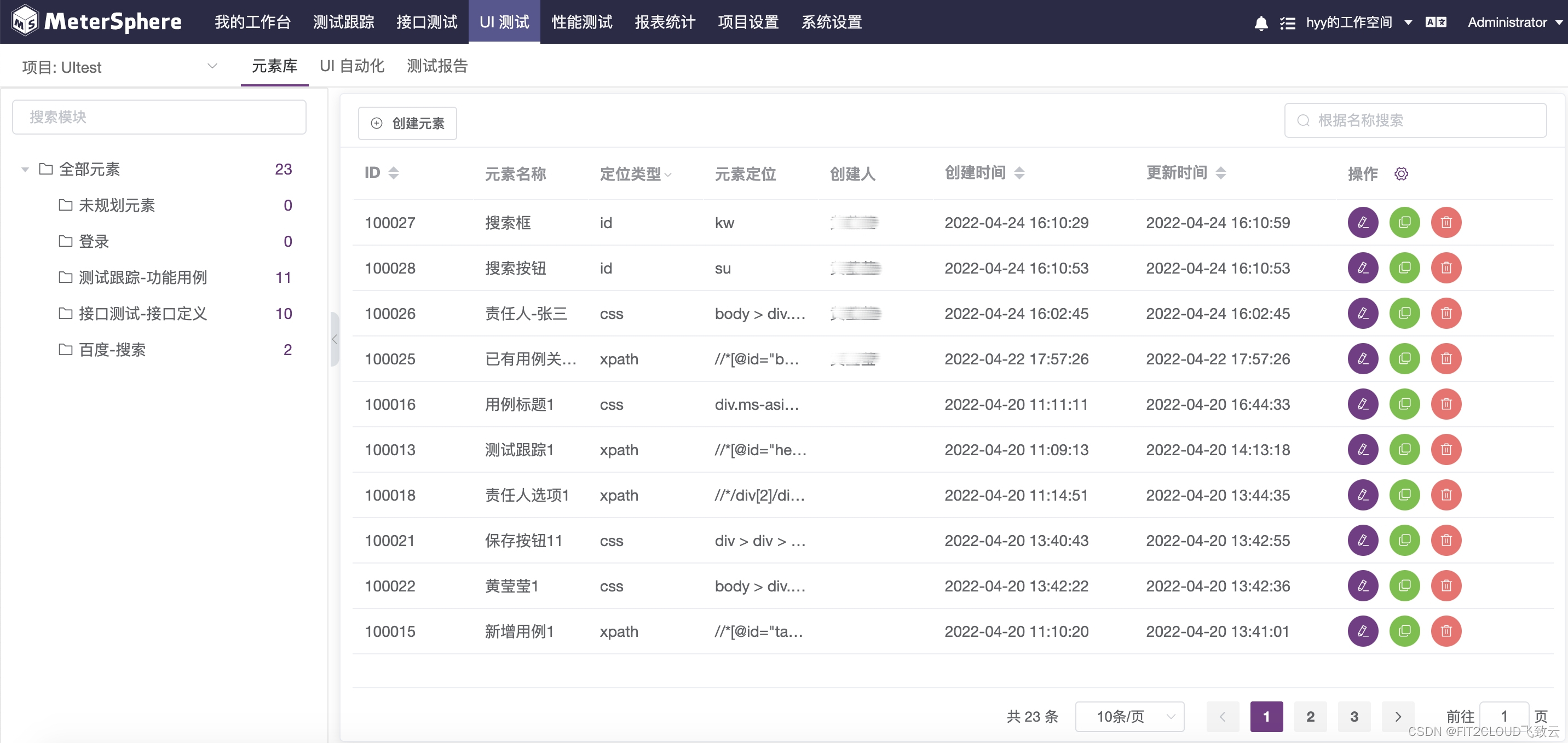1568x743 pixels.
Task: Click language switch icon
Action: point(1436,22)
